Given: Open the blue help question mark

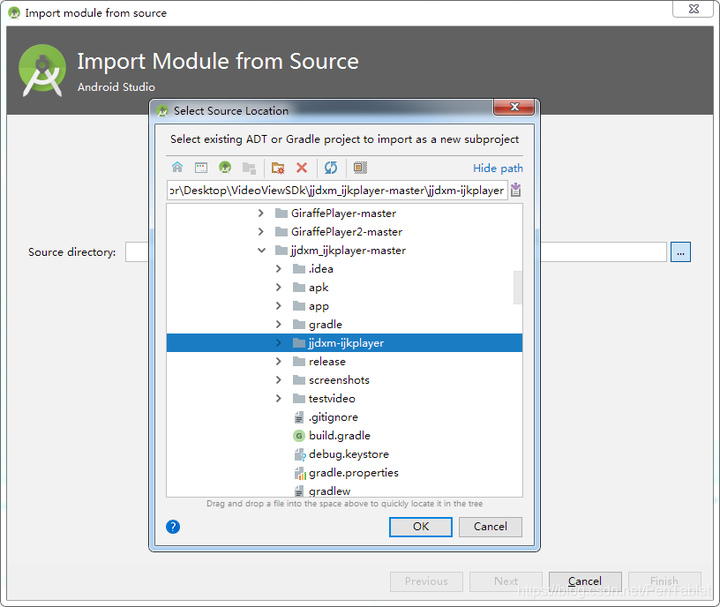Looking at the screenshot, I should (173, 526).
